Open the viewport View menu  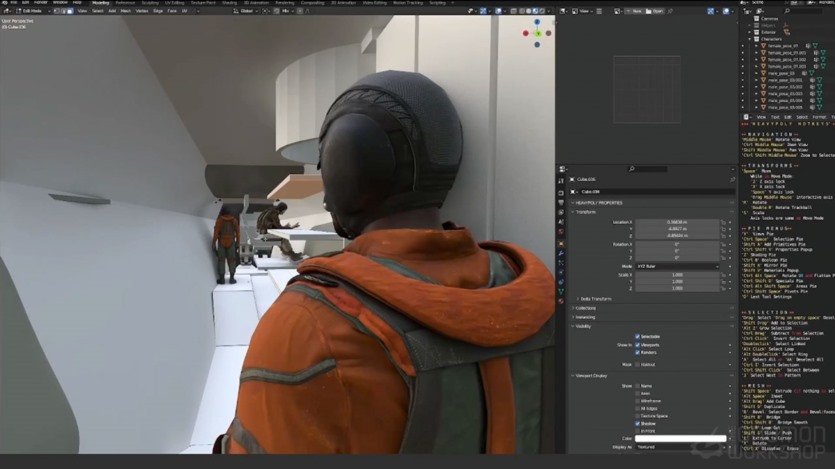coord(82,11)
